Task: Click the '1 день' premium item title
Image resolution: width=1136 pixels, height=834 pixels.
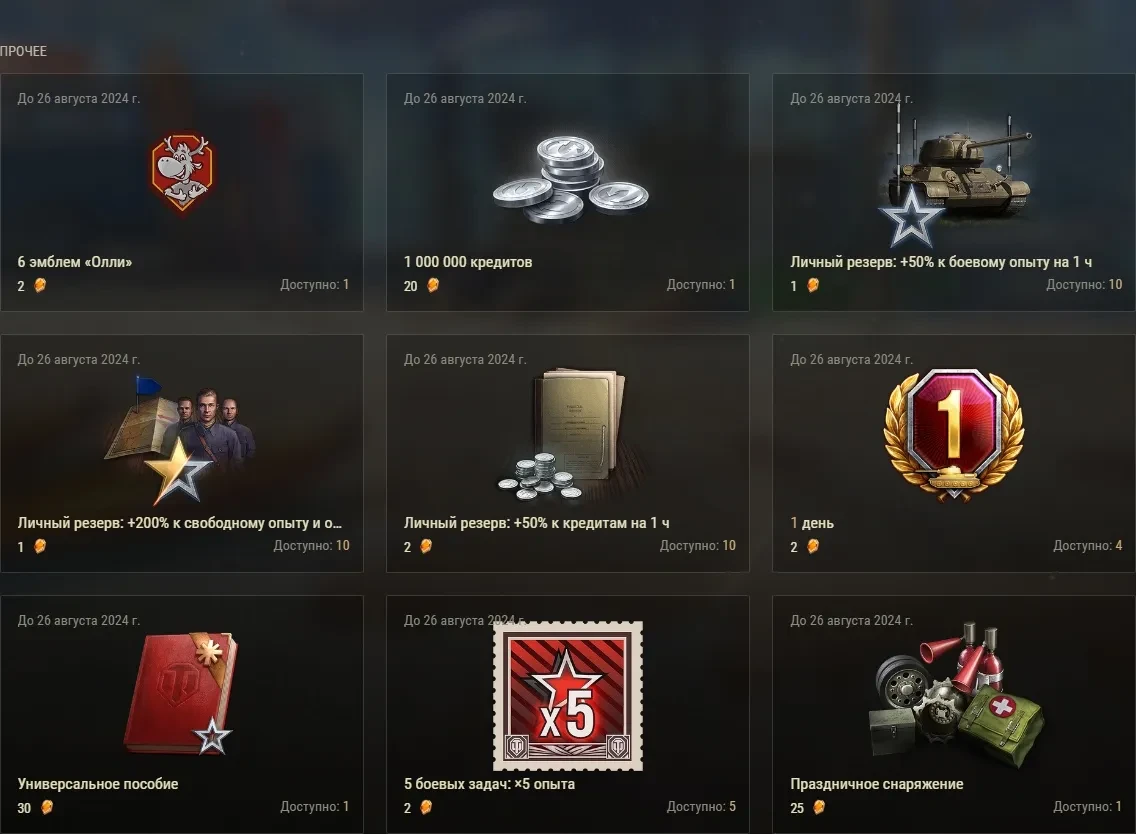Action: point(812,523)
